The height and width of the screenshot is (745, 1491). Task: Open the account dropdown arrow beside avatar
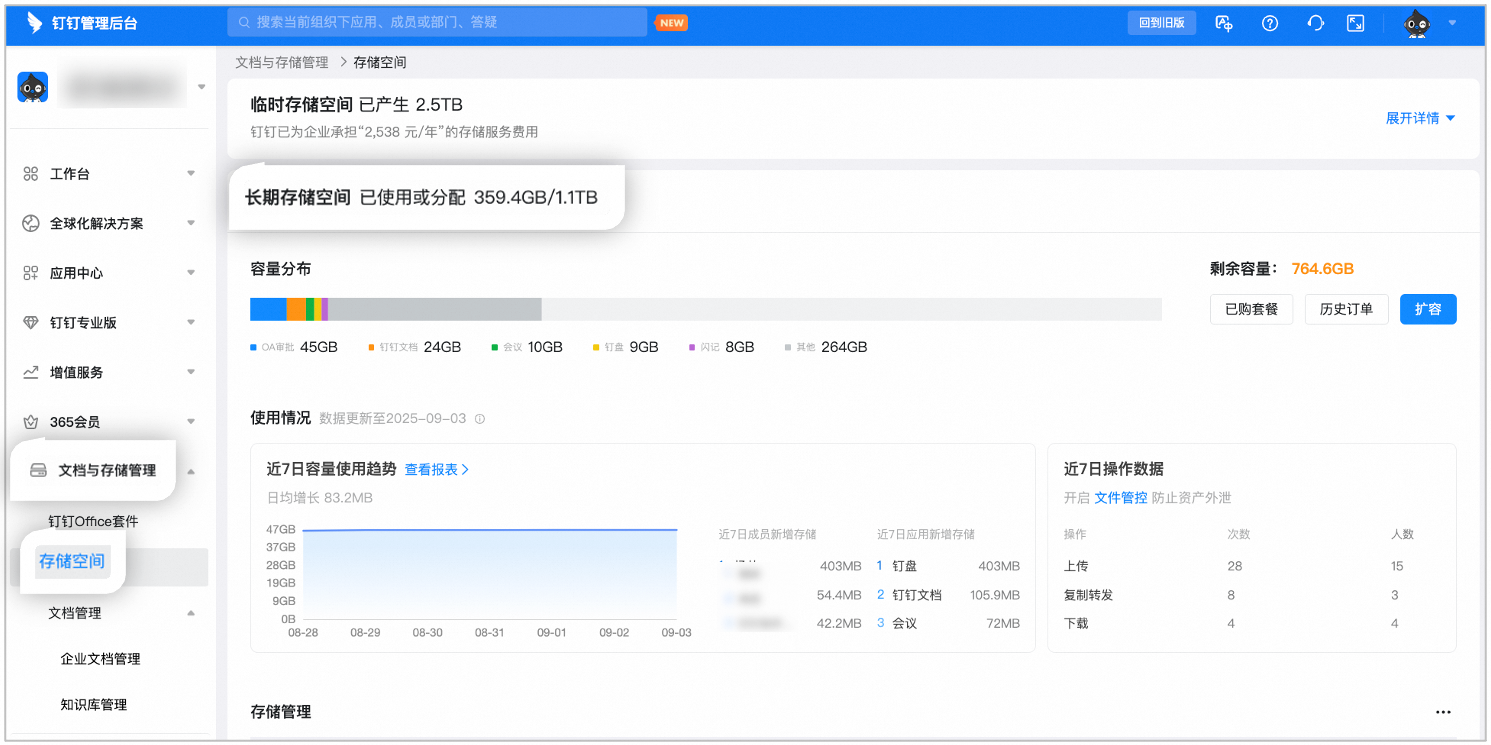click(x=1452, y=23)
